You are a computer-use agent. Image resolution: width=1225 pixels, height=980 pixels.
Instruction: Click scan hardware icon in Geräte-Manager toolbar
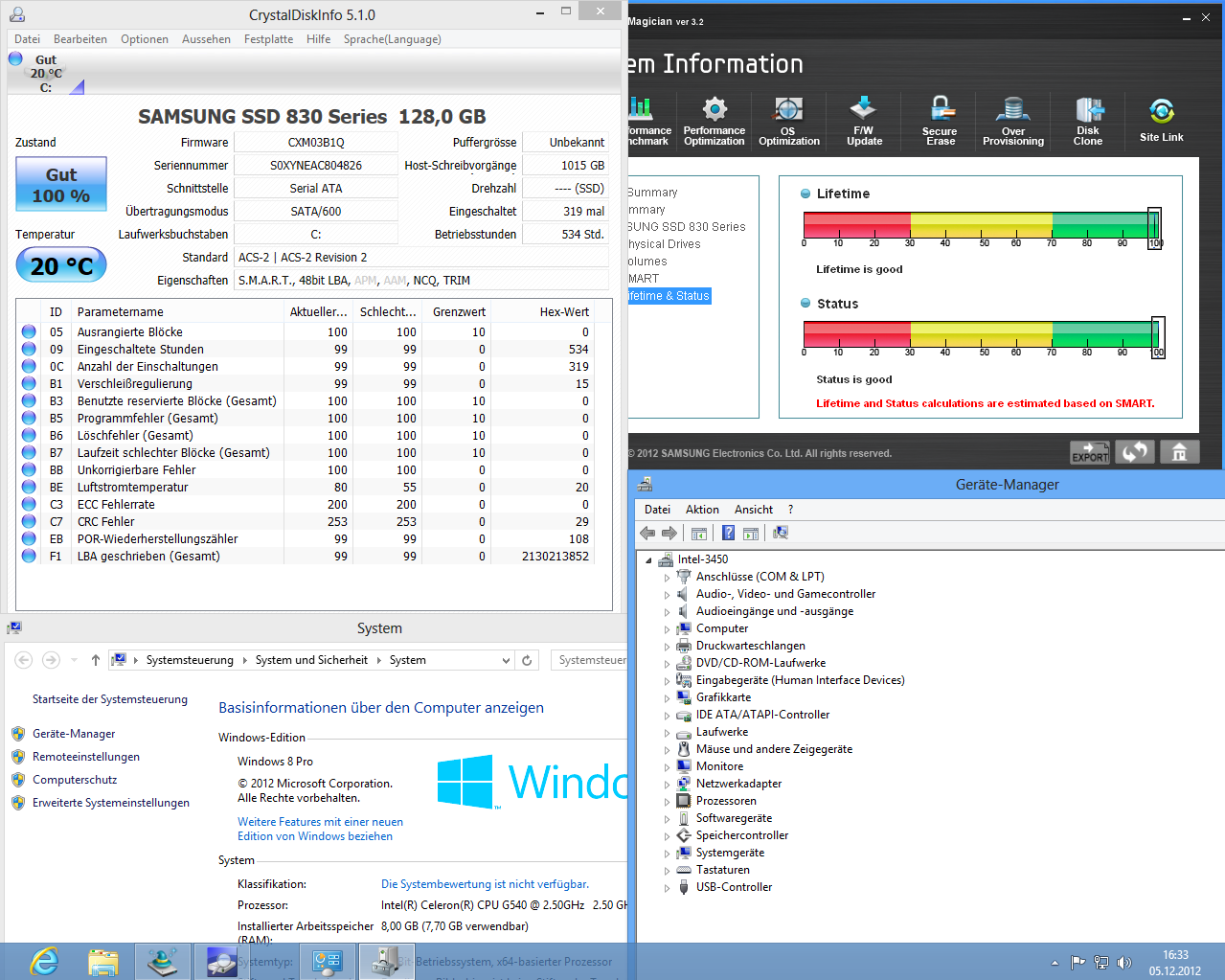[781, 534]
